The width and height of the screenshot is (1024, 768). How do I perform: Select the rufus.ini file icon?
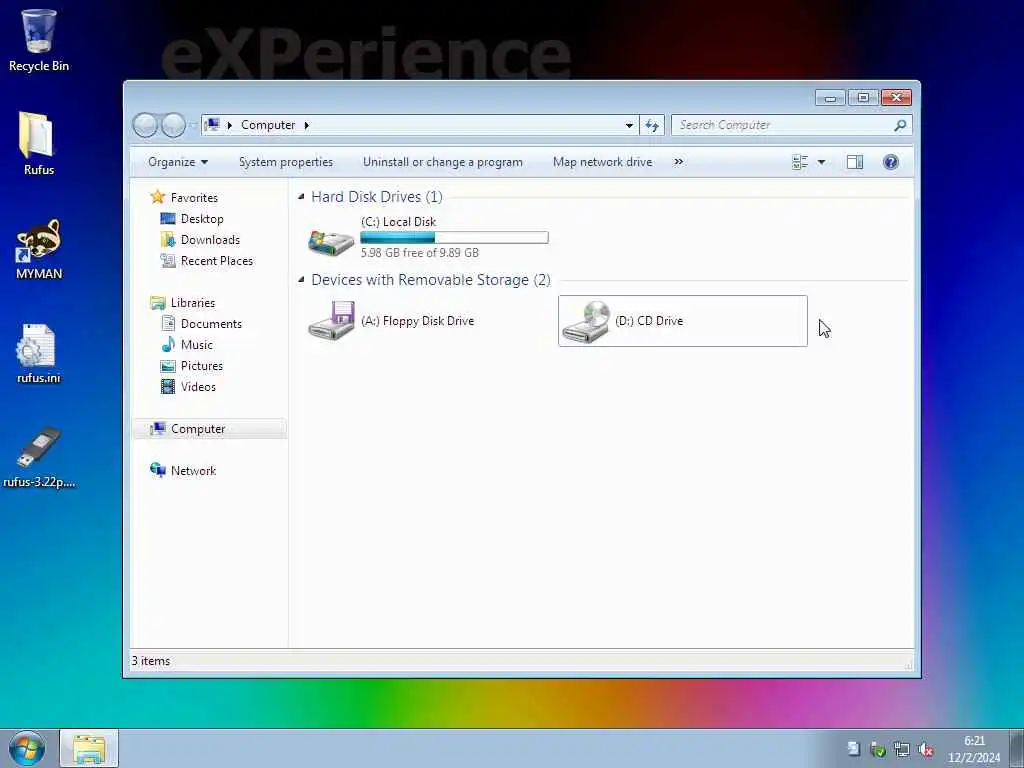click(x=37, y=345)
